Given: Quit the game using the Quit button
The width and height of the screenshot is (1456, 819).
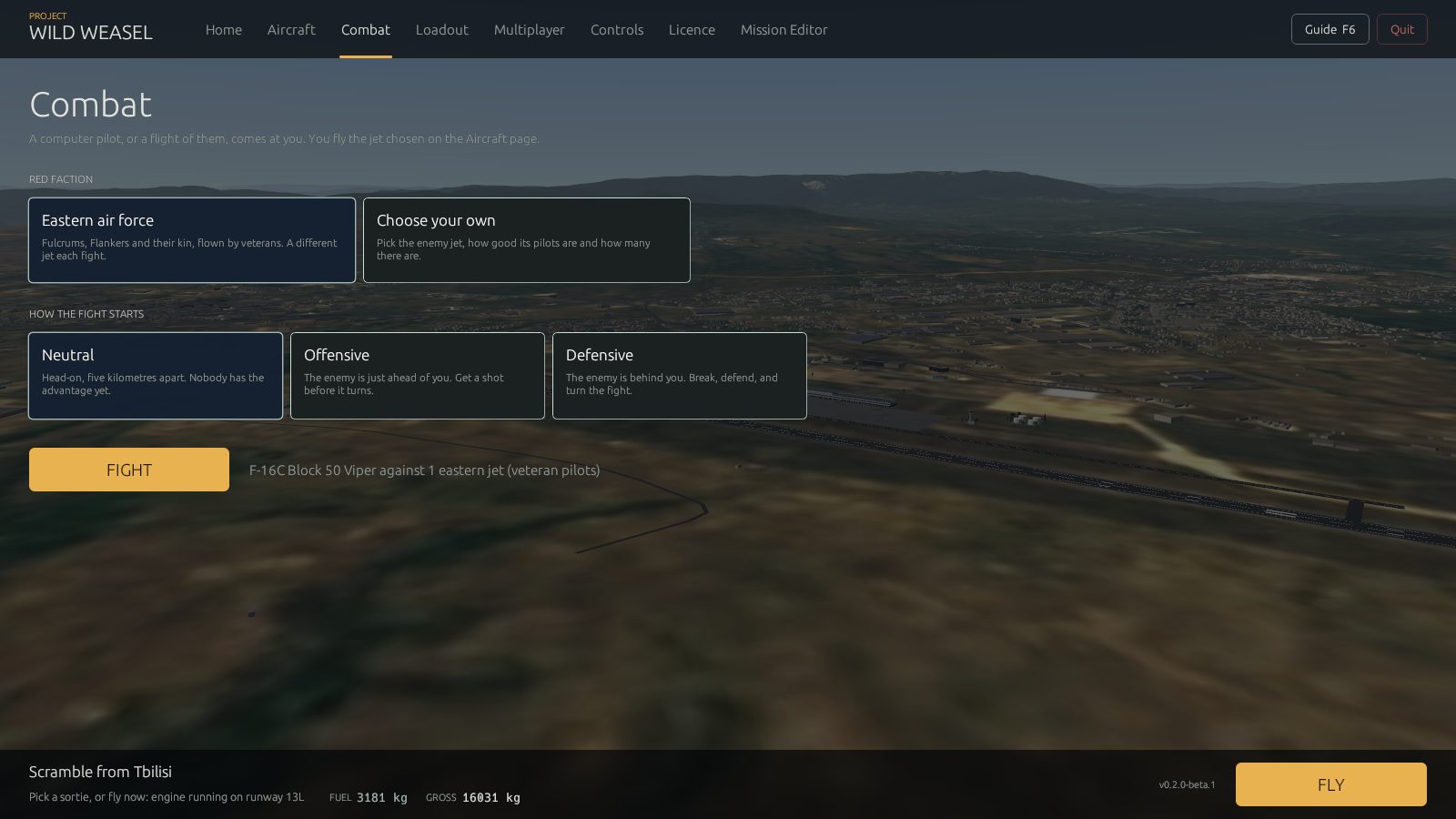Looking at the screenshot, I should point(1401,29).
